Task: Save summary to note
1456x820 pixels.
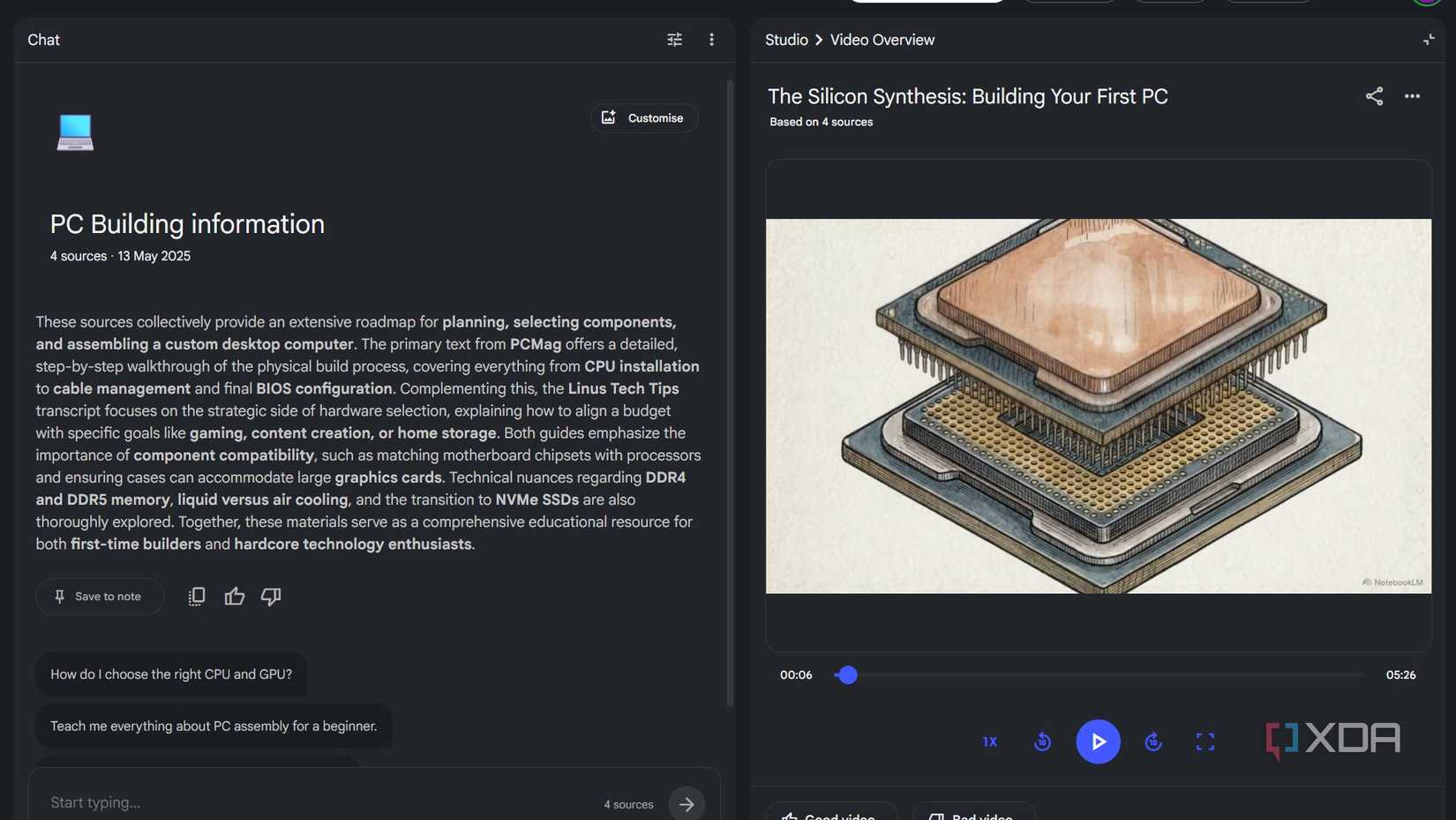Action: 100,597
